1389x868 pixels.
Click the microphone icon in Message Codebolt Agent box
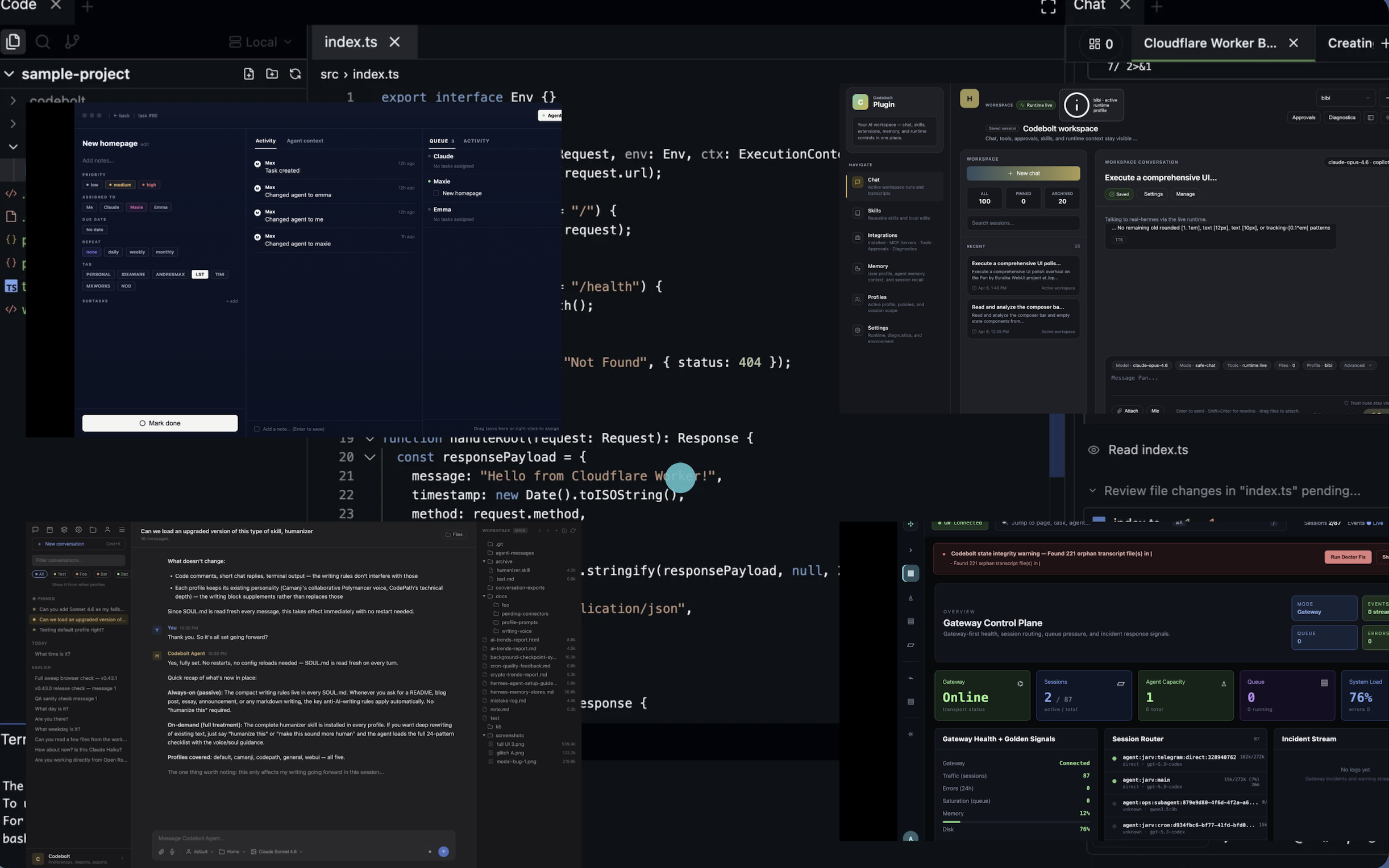172,852
